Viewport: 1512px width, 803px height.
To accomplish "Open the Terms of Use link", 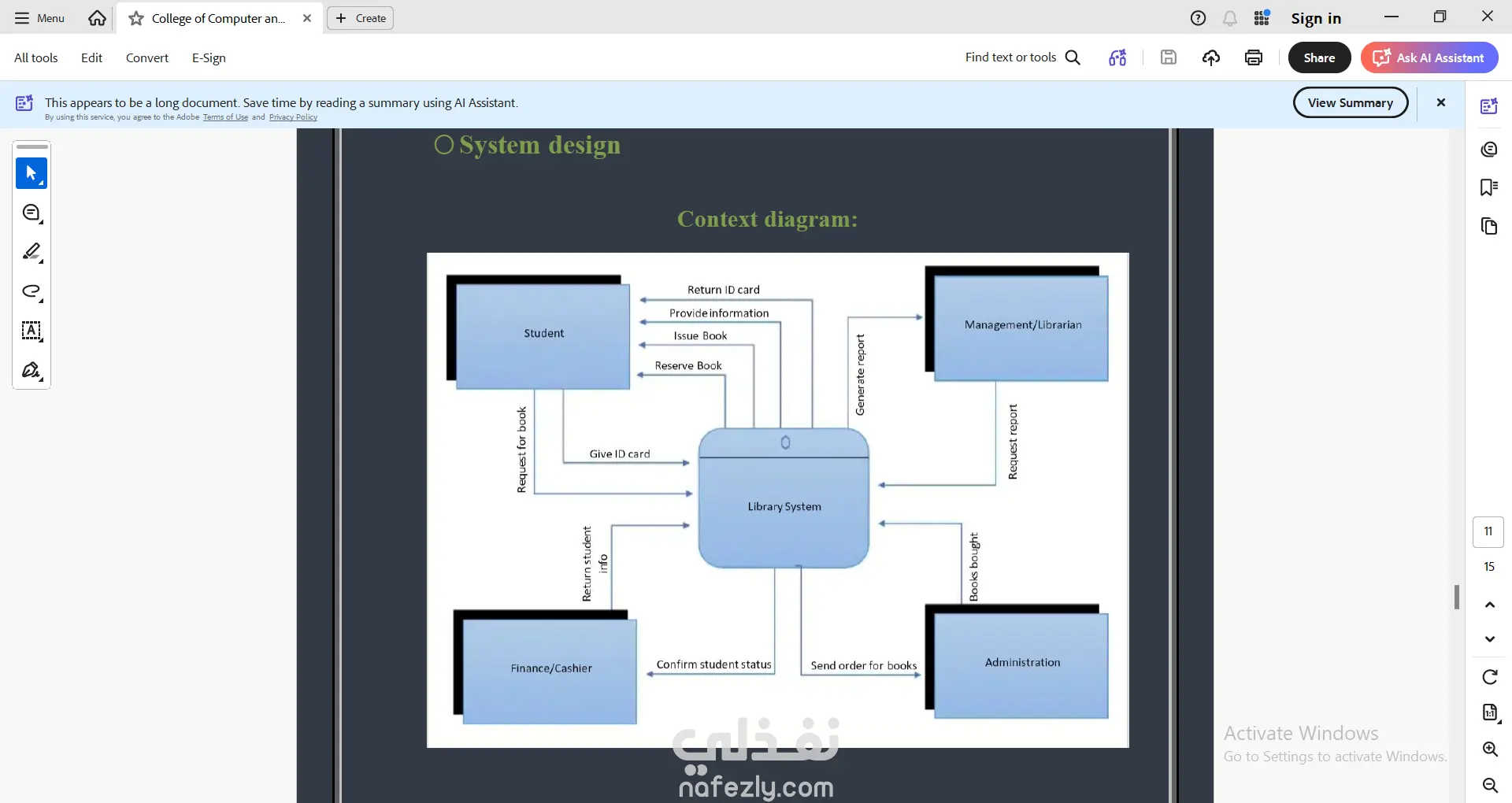I will (x=225, y=117).
